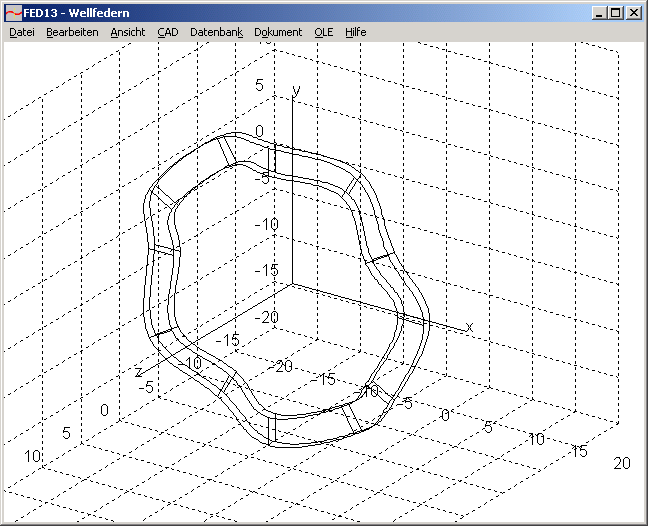Open the OLE menu
This screenshot has height=526, width=648.
point(323,32)
